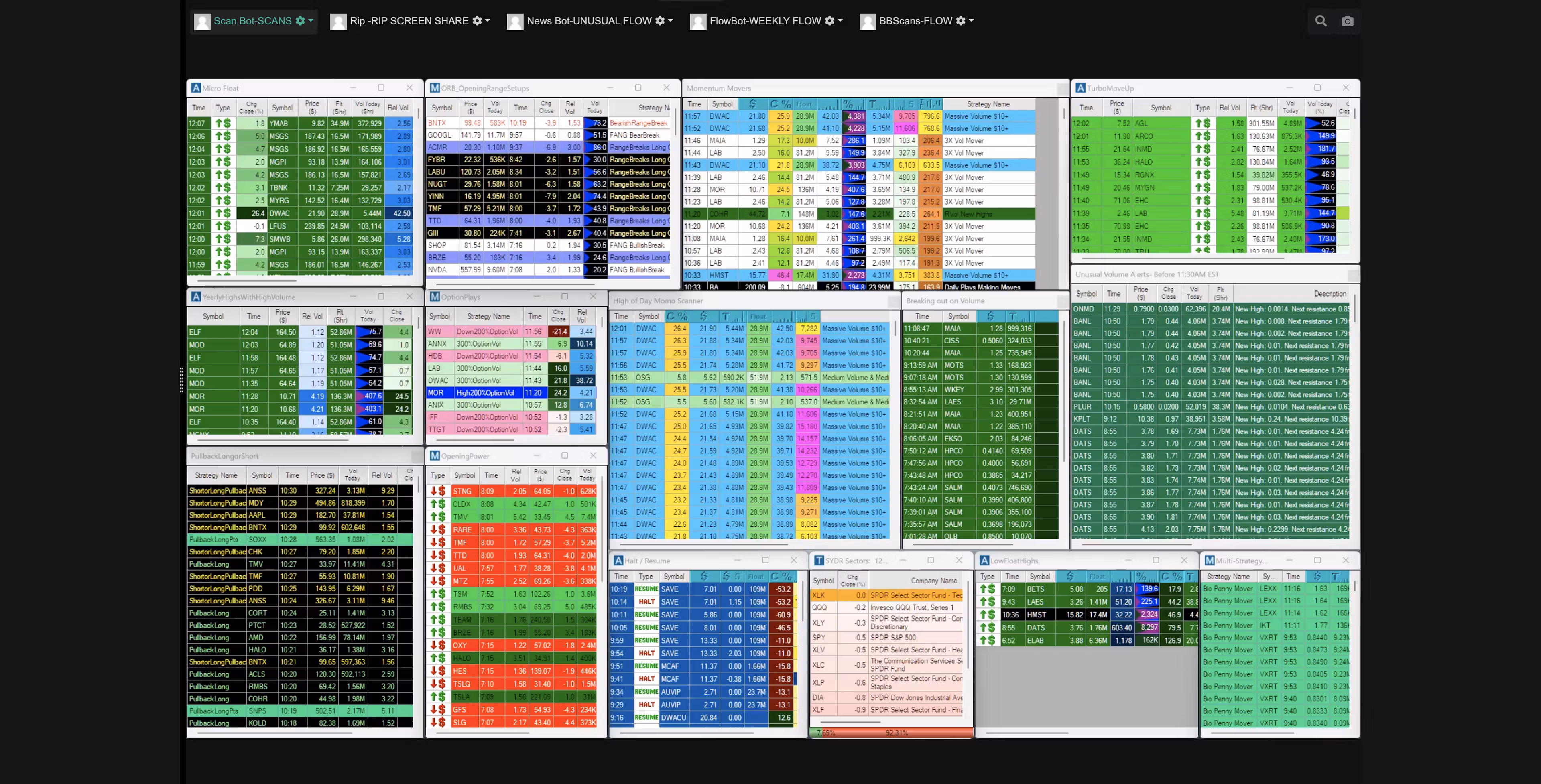Open the Scan Bot-SCANS dropdown arrow
The height and width of the screenshot is (784, 1541).
tap(311, 21)
